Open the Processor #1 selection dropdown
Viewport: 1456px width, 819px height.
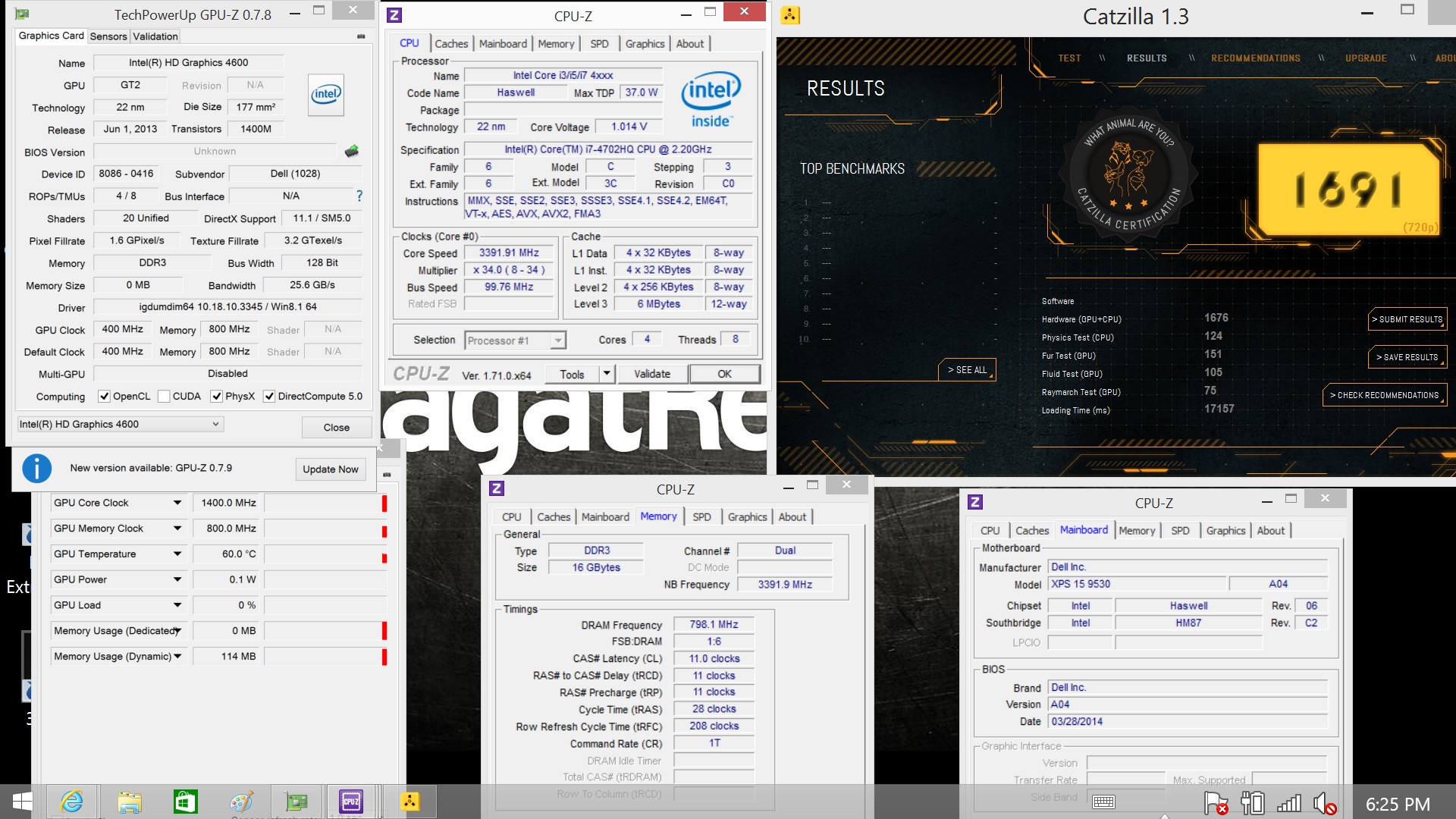click(515, 340)
